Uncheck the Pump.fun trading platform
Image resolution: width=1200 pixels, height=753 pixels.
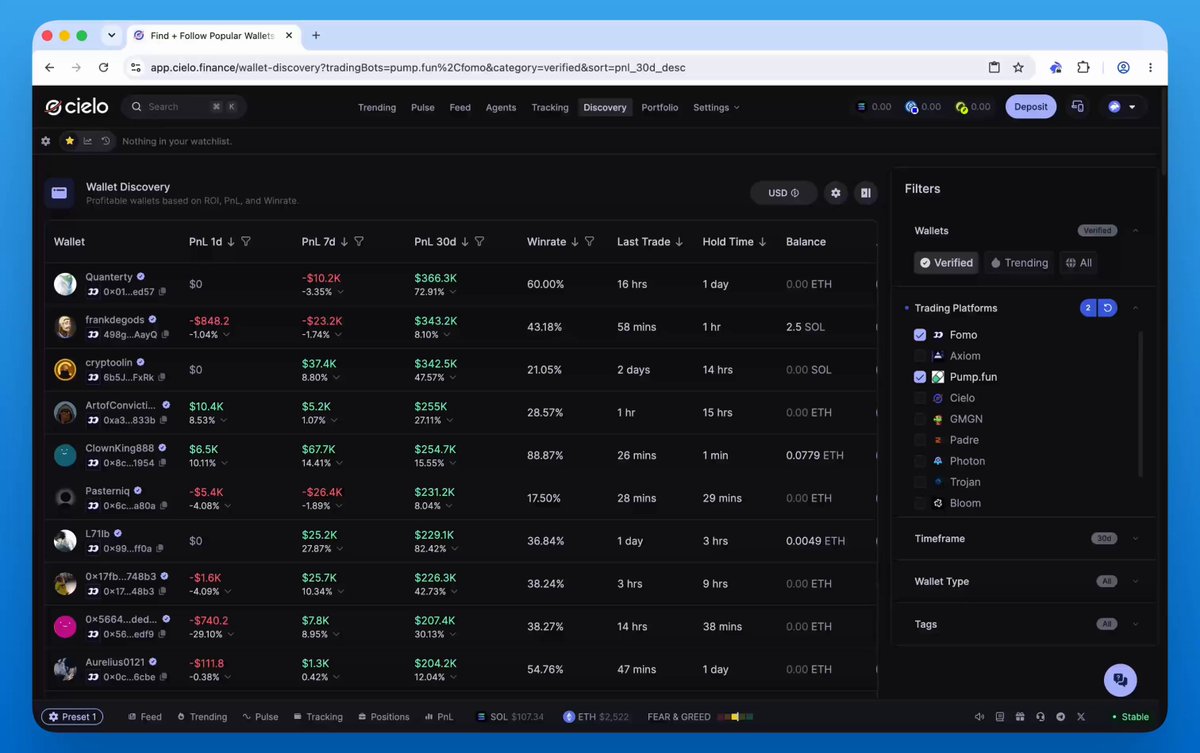(920, 377)
